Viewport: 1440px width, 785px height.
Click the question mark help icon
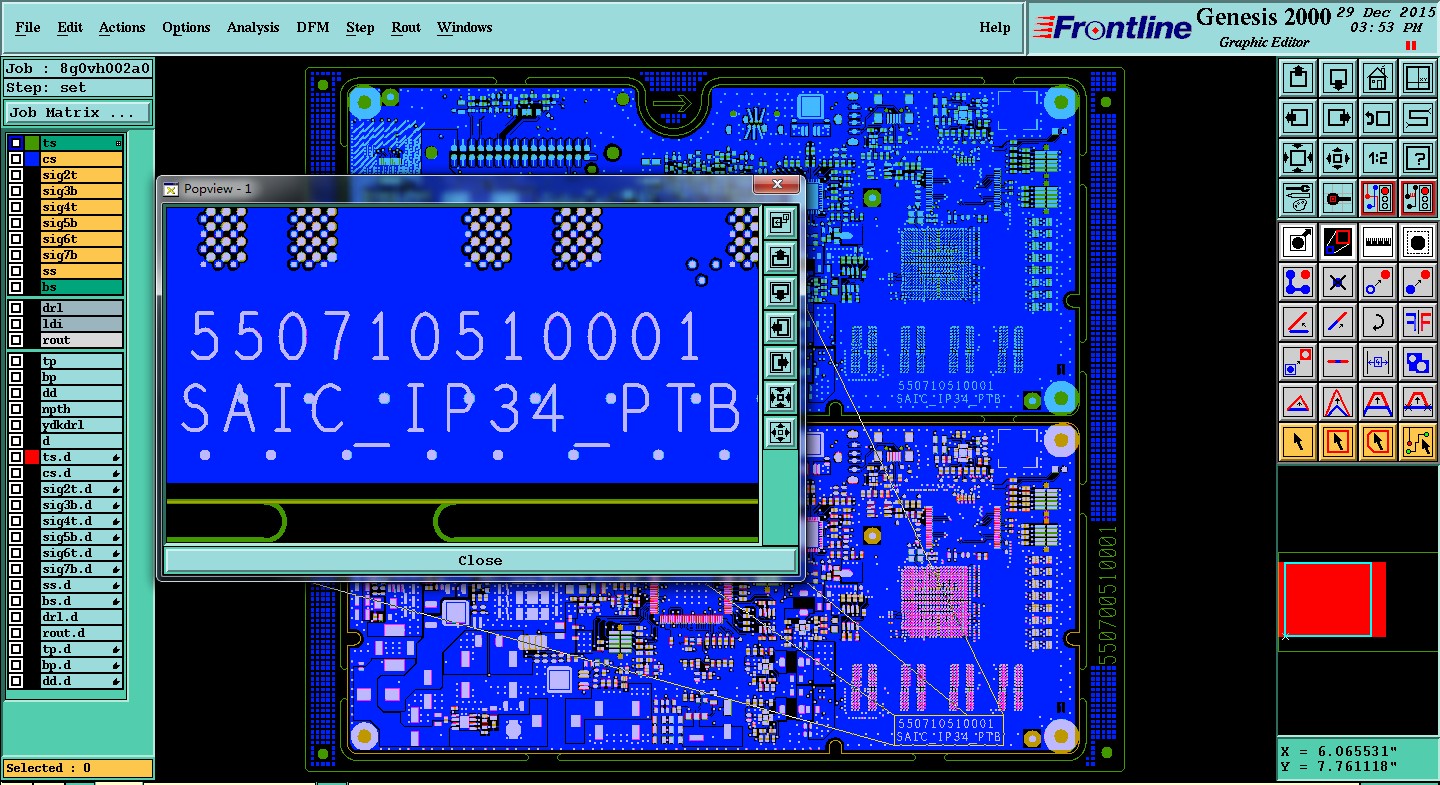click(x=1418, y=157)
